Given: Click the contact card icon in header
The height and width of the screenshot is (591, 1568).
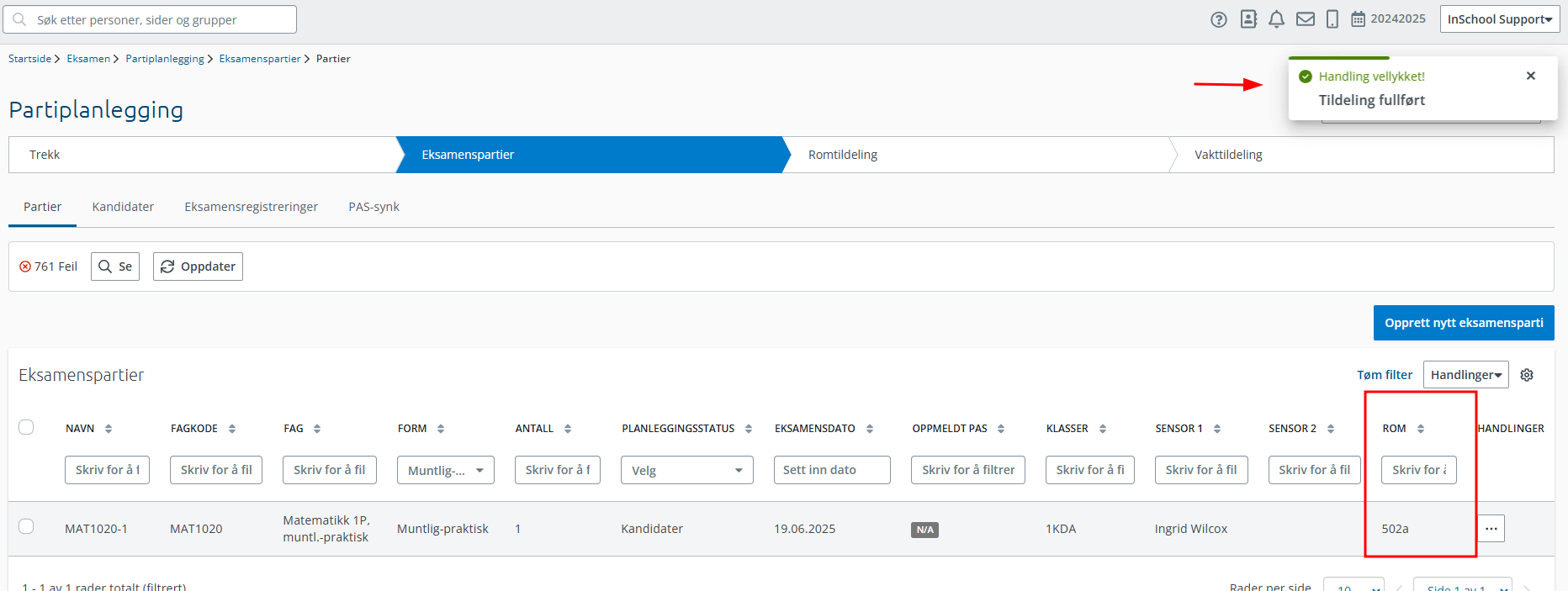Looking at the screenshot, I should point(1248,19).
